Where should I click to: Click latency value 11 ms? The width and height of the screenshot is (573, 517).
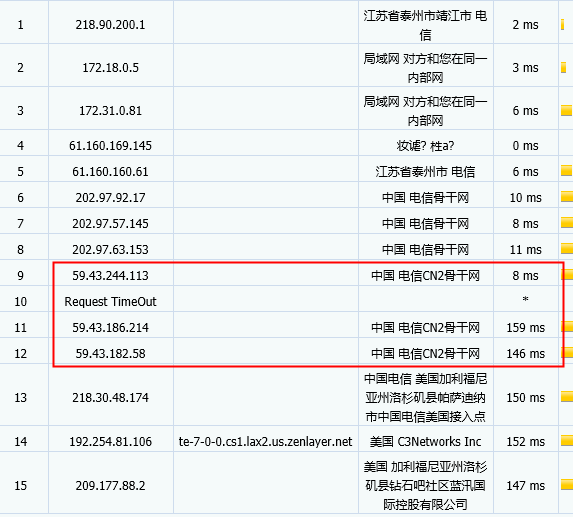(525, 250)
